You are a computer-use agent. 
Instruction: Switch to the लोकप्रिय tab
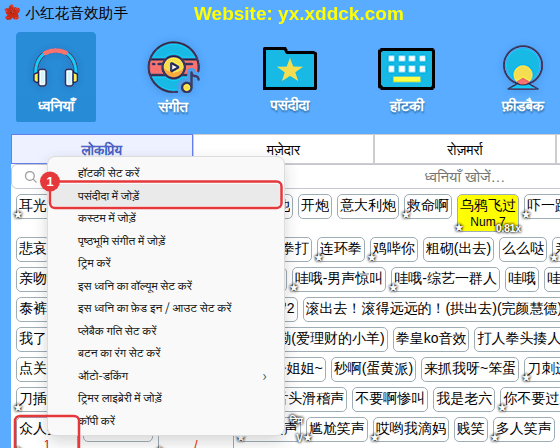(102, 150)
